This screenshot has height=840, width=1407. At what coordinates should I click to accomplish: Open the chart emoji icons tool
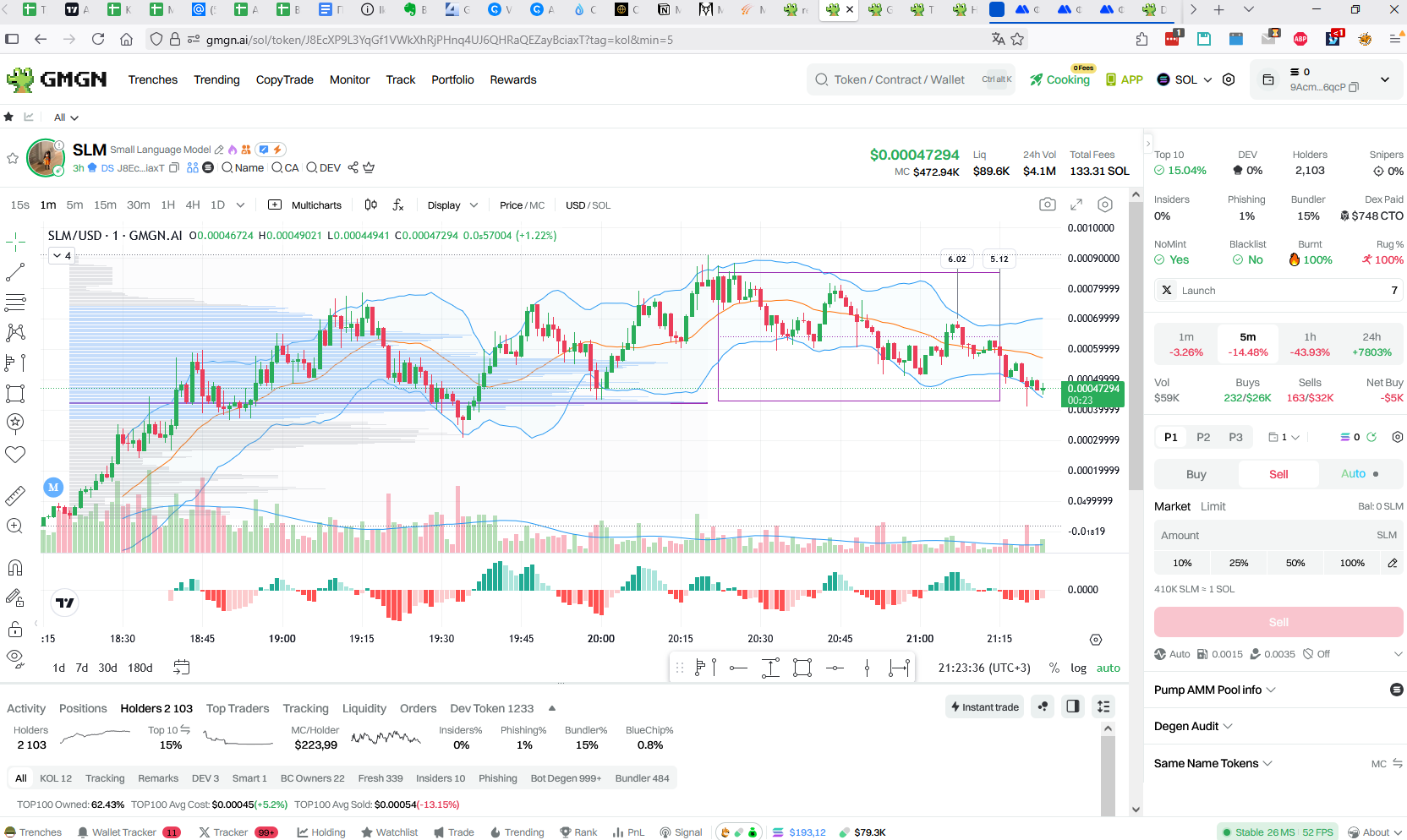[15, 423]
